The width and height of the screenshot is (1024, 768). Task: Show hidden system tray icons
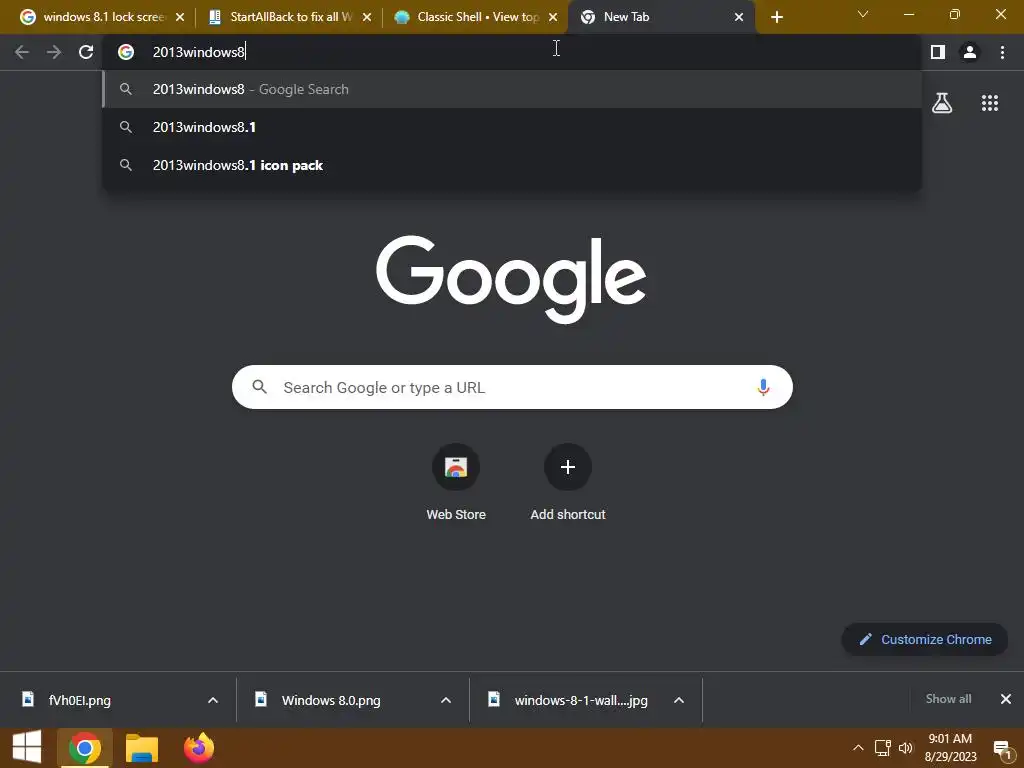[858, 748]
